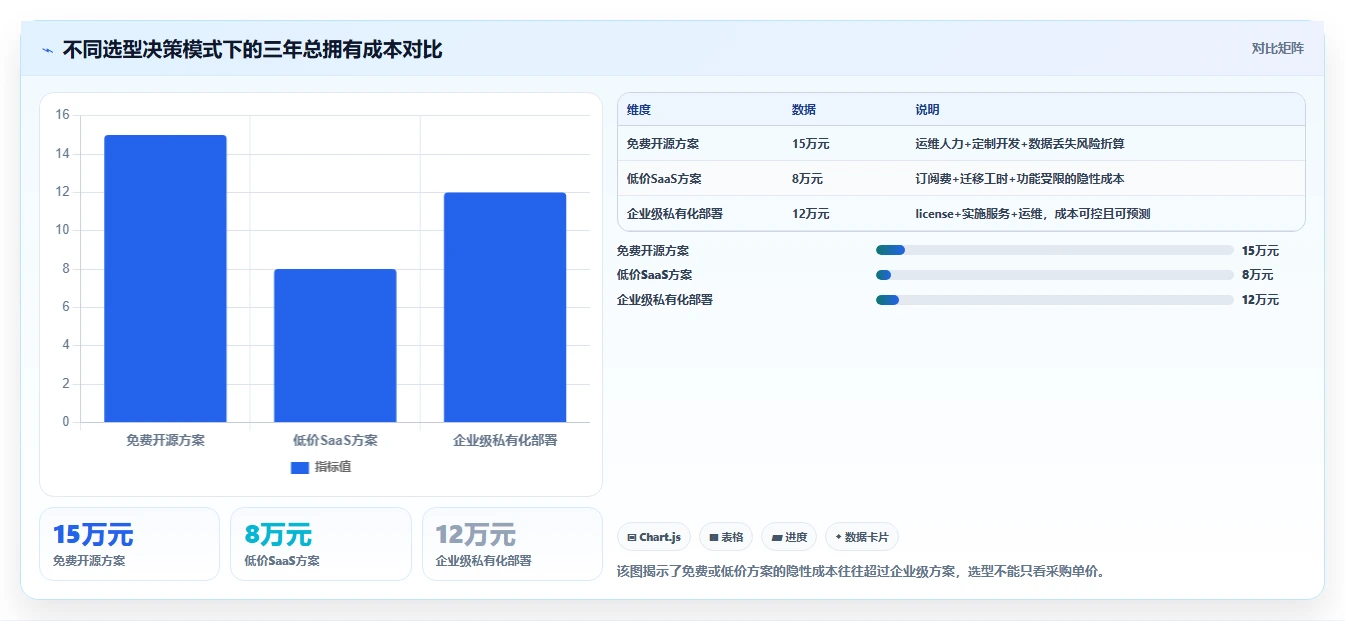Click the 免费开源方案 progress bar
Image resolution: width=1345 pixels, height=621 pixels.
[1054, 250]
